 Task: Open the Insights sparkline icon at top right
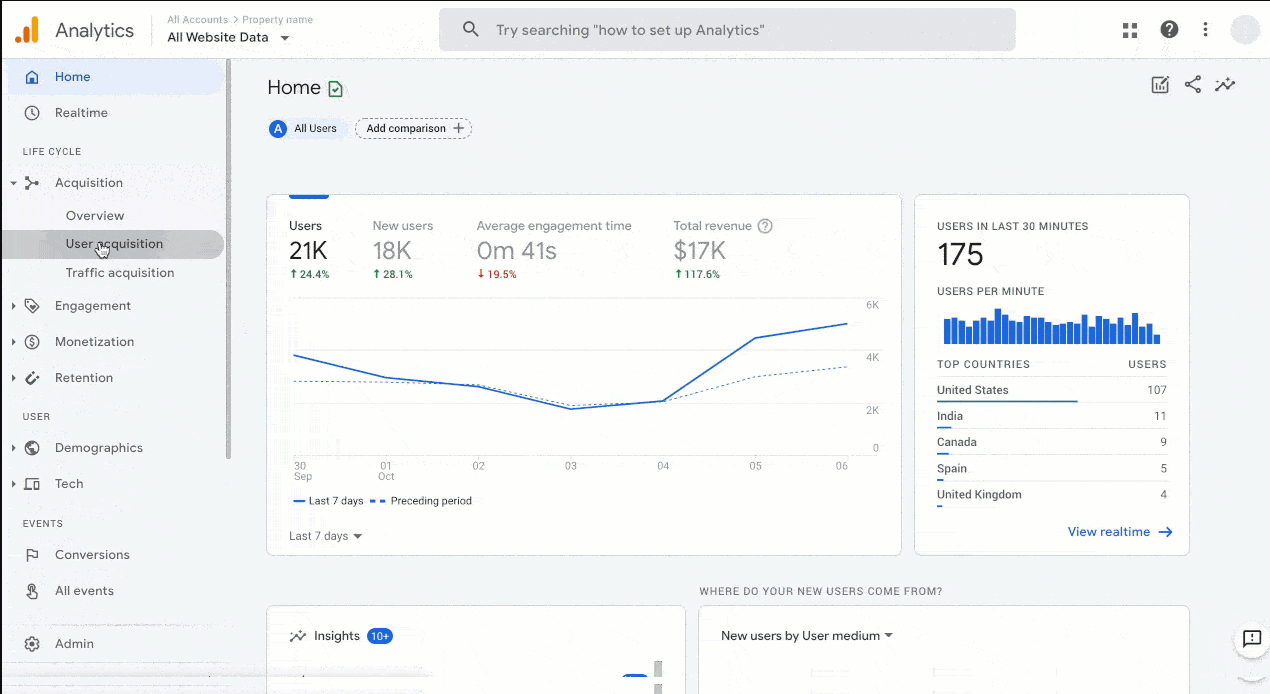(x=1225, y=85)
